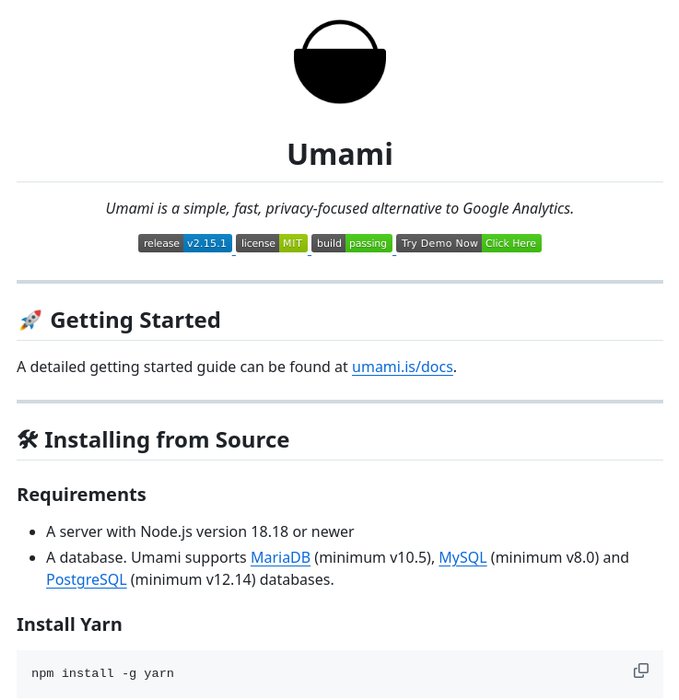The width and height of the screenshot is (679, 700).
Task: Visit the PostgreSQL link
Action: pos(86,579)
